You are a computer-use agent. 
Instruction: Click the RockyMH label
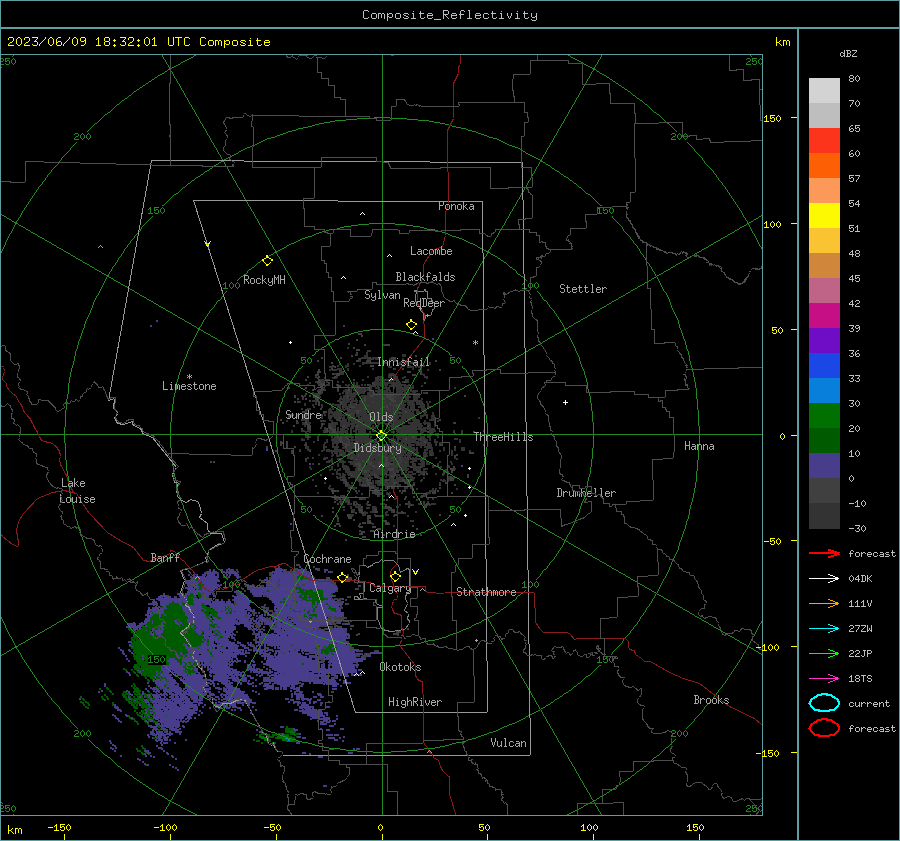(x=264, y=280)
